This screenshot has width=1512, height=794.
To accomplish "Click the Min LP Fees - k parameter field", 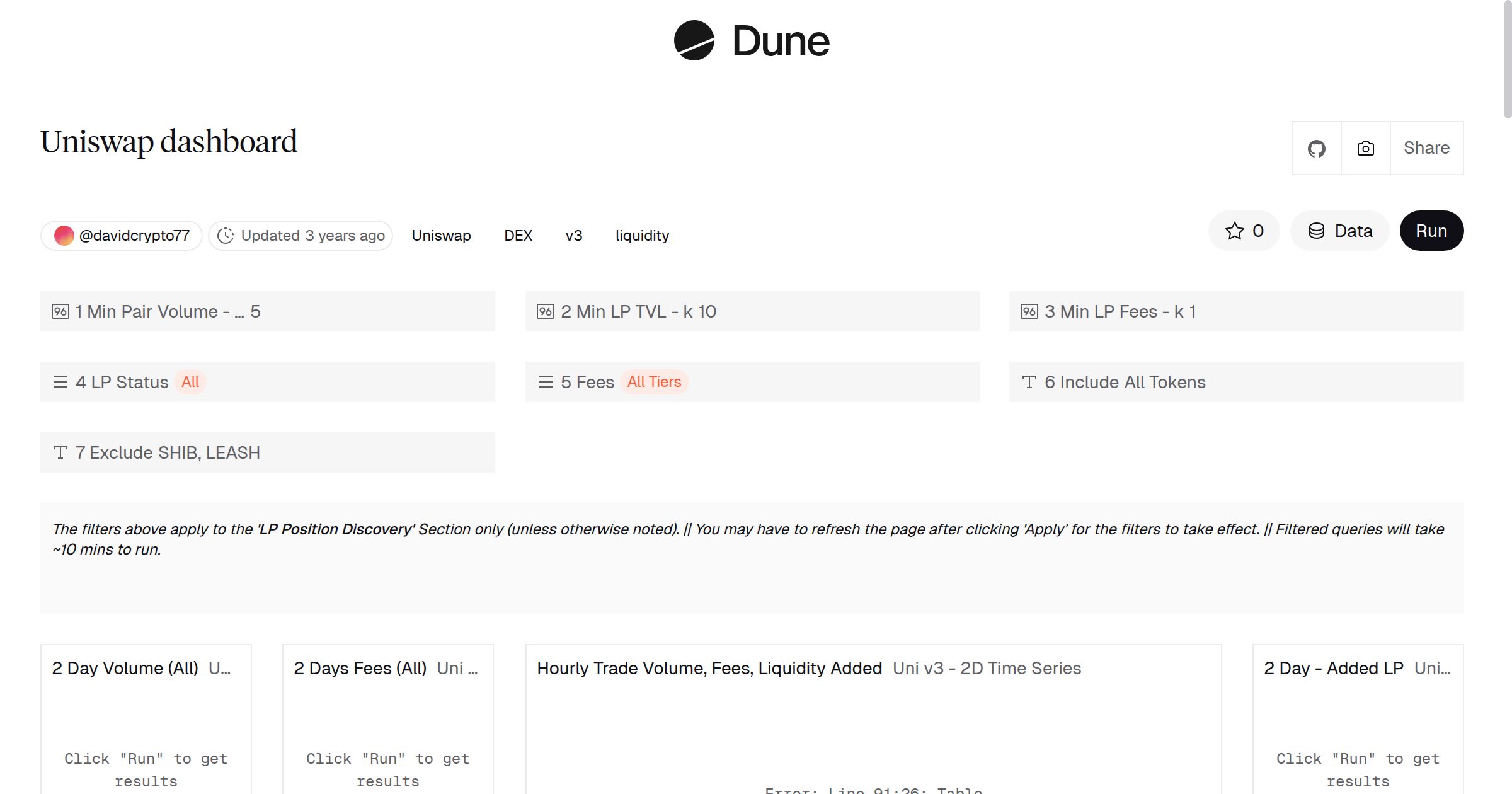I will 1236,311.
